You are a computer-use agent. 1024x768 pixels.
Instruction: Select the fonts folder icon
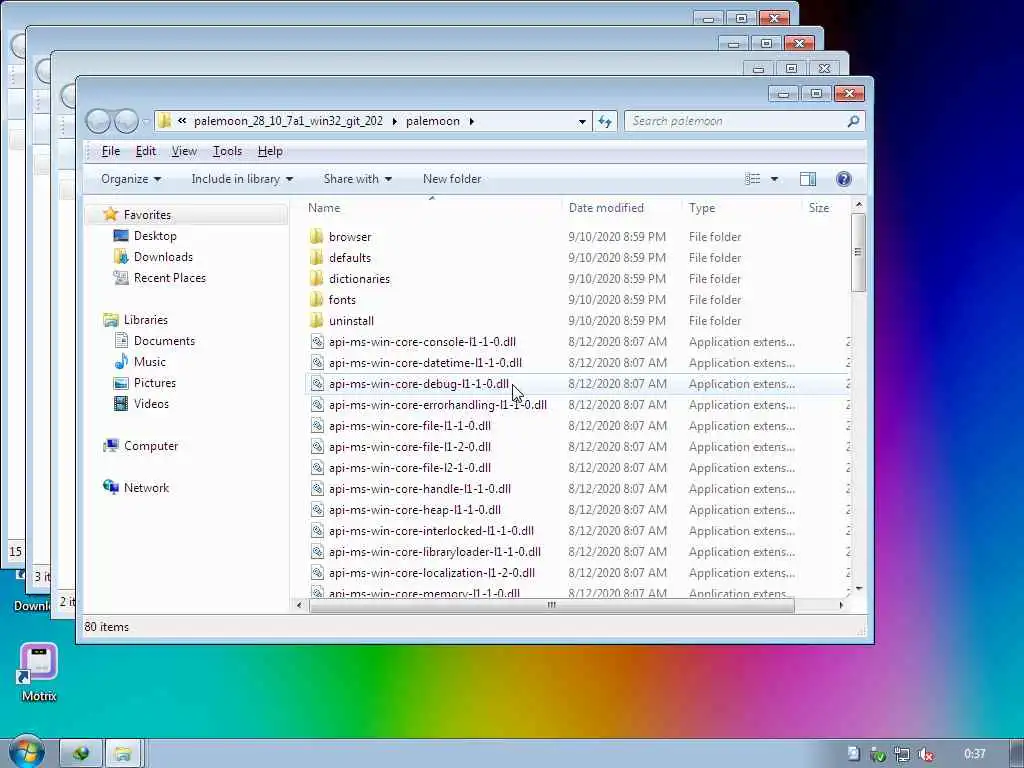point(317,299)
